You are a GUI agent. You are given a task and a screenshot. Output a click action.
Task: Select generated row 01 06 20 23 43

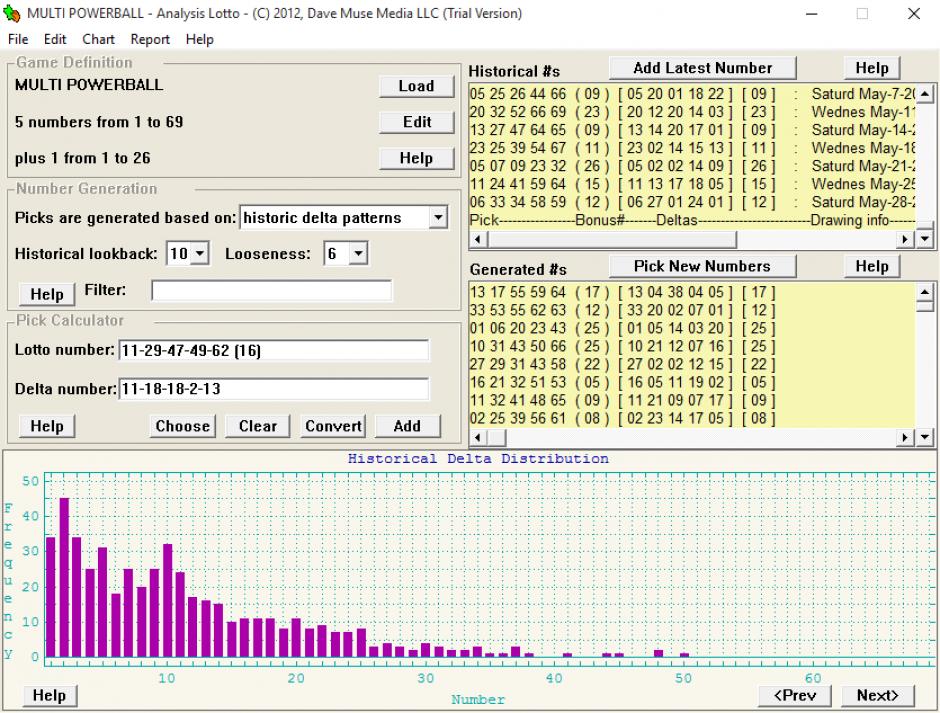[x=692, y=329]
